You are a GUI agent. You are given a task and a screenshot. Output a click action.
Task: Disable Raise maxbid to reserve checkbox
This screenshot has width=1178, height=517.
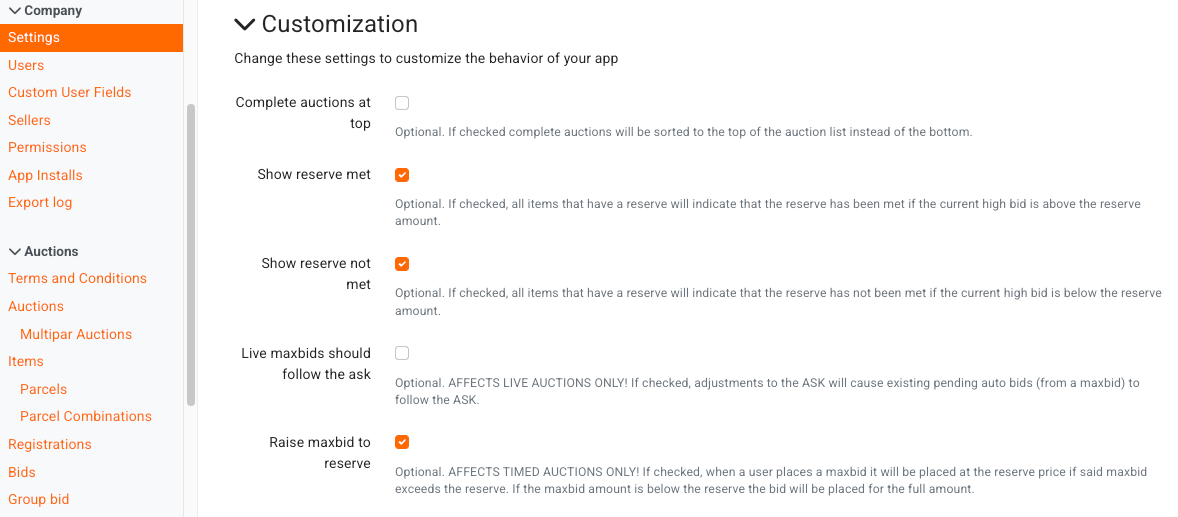coord(402,442)
